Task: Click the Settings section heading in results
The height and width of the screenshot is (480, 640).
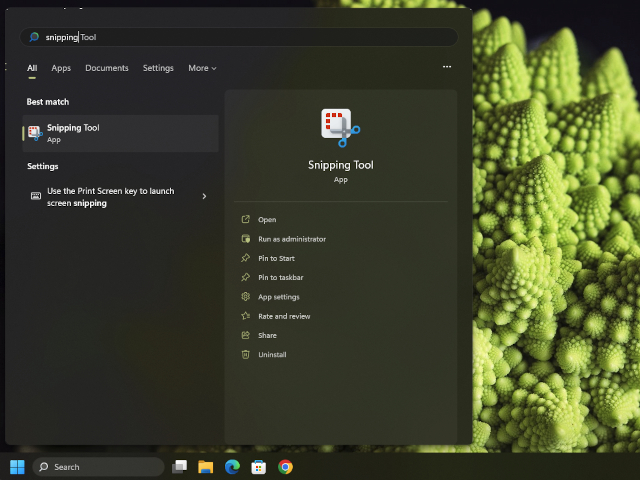Action: pyautogui.click(x=42, y=166)
